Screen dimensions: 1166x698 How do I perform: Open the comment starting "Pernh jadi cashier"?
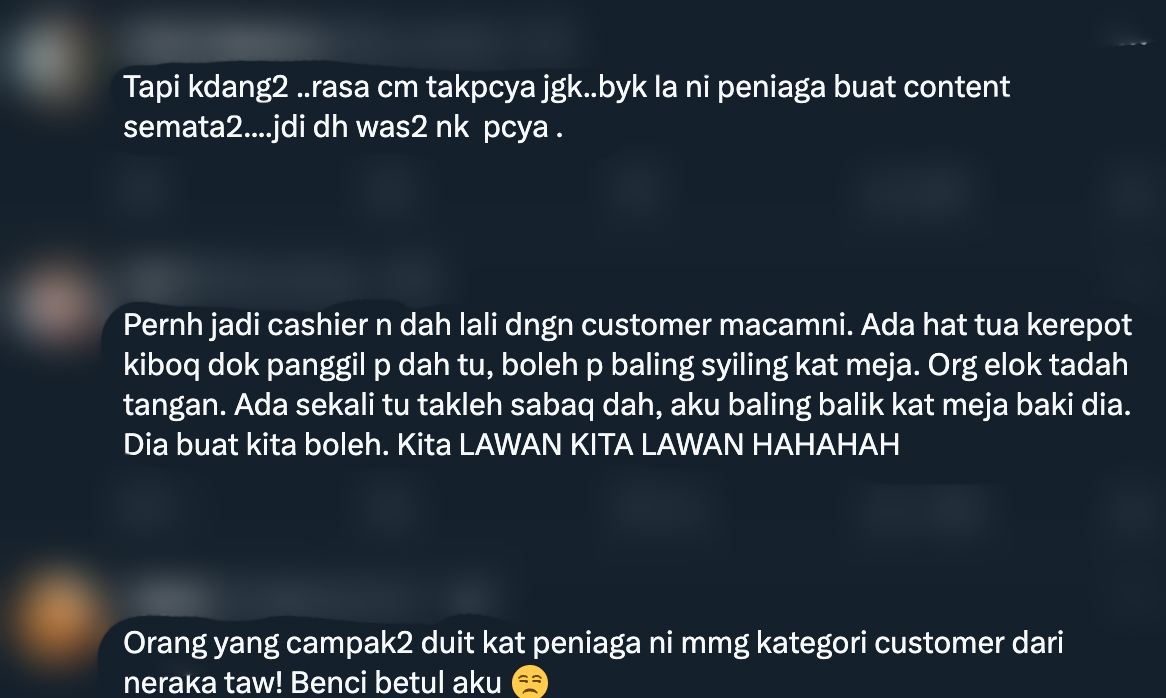[627, 384]
